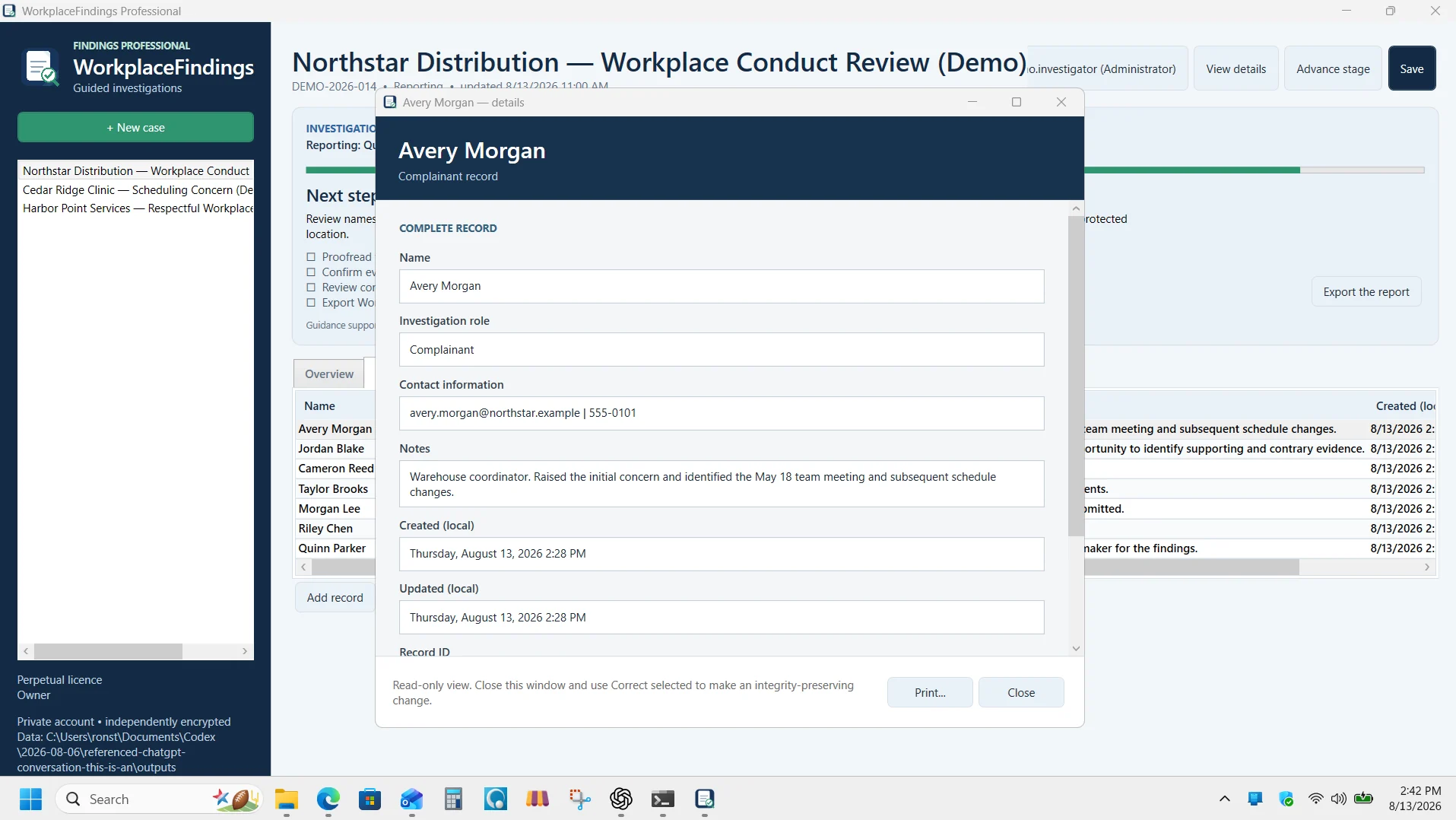
Task: Tick the Proofread checklist box
Action: pyautogui.click(x=311, y=257)
